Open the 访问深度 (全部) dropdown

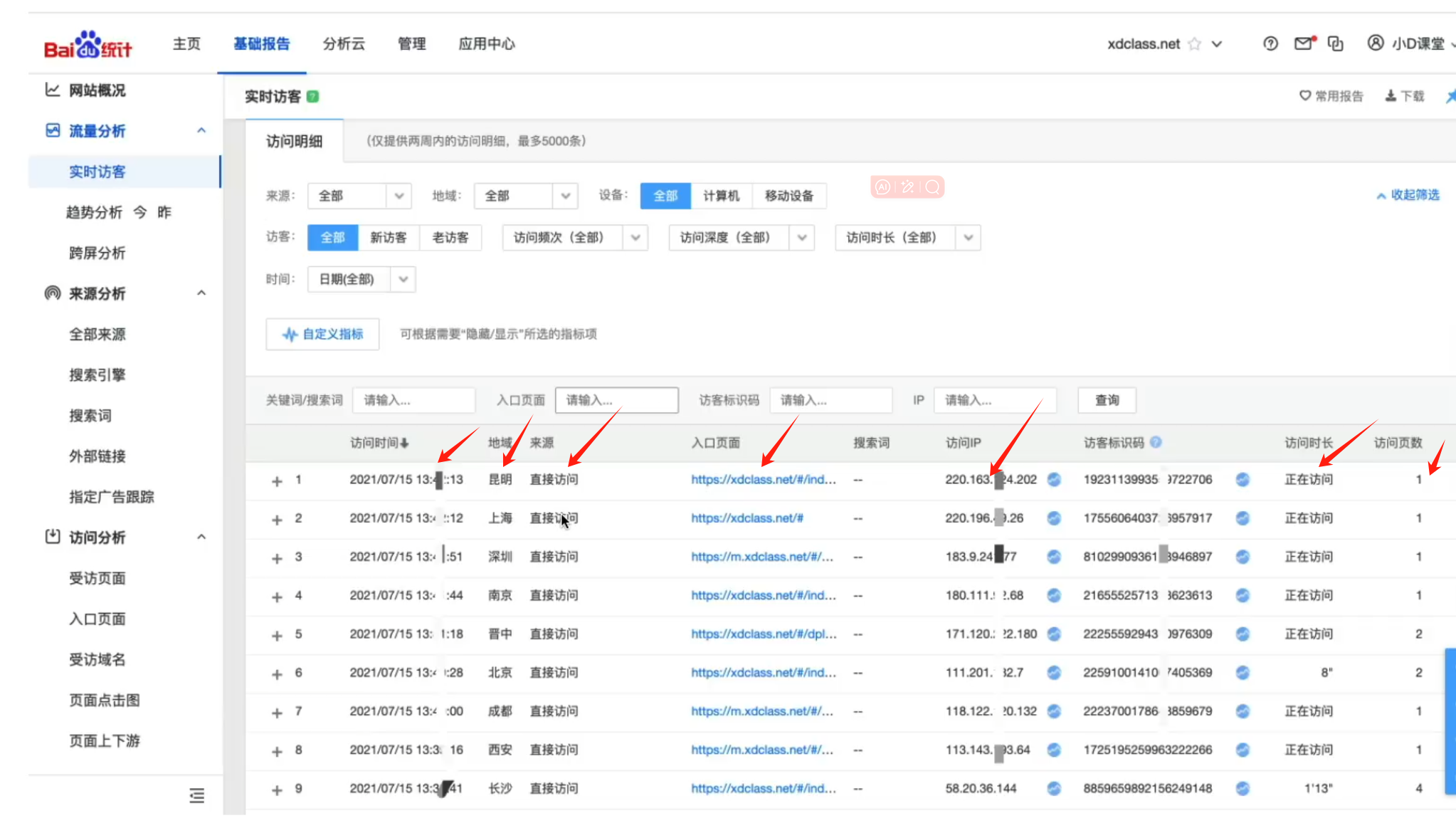point(742,238)
